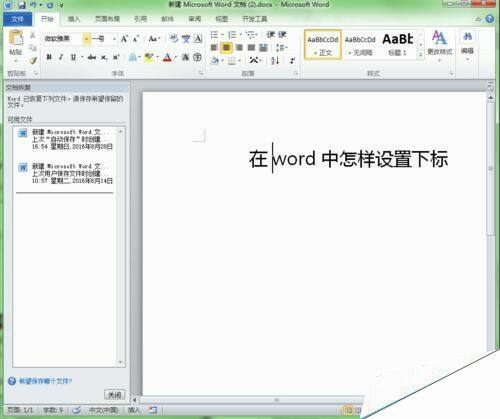Click the Cut scissors icon
Viewport: 500px width, 419px height.
(32, 34)
